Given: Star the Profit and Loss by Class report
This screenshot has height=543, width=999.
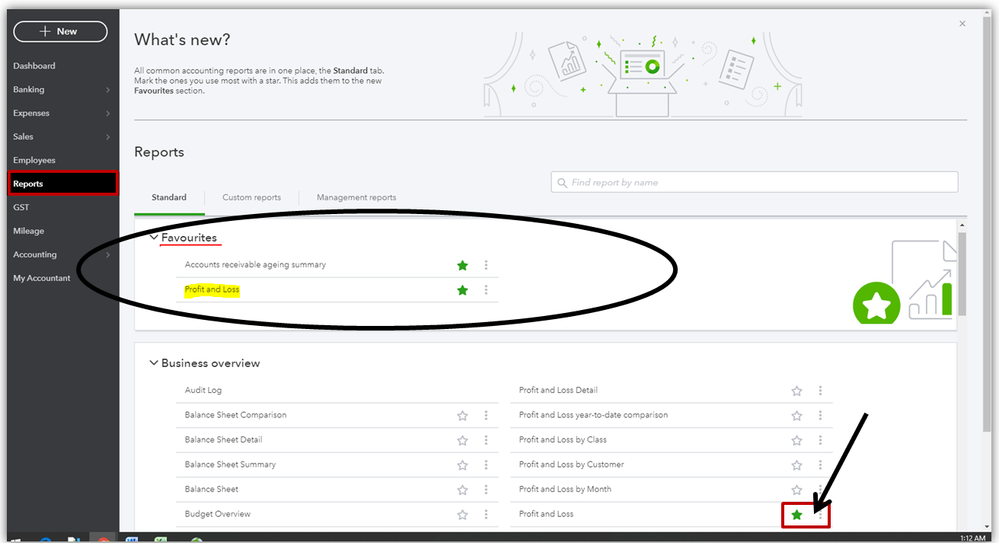Looking at the screenshot, I should click(x=796, y=440).
